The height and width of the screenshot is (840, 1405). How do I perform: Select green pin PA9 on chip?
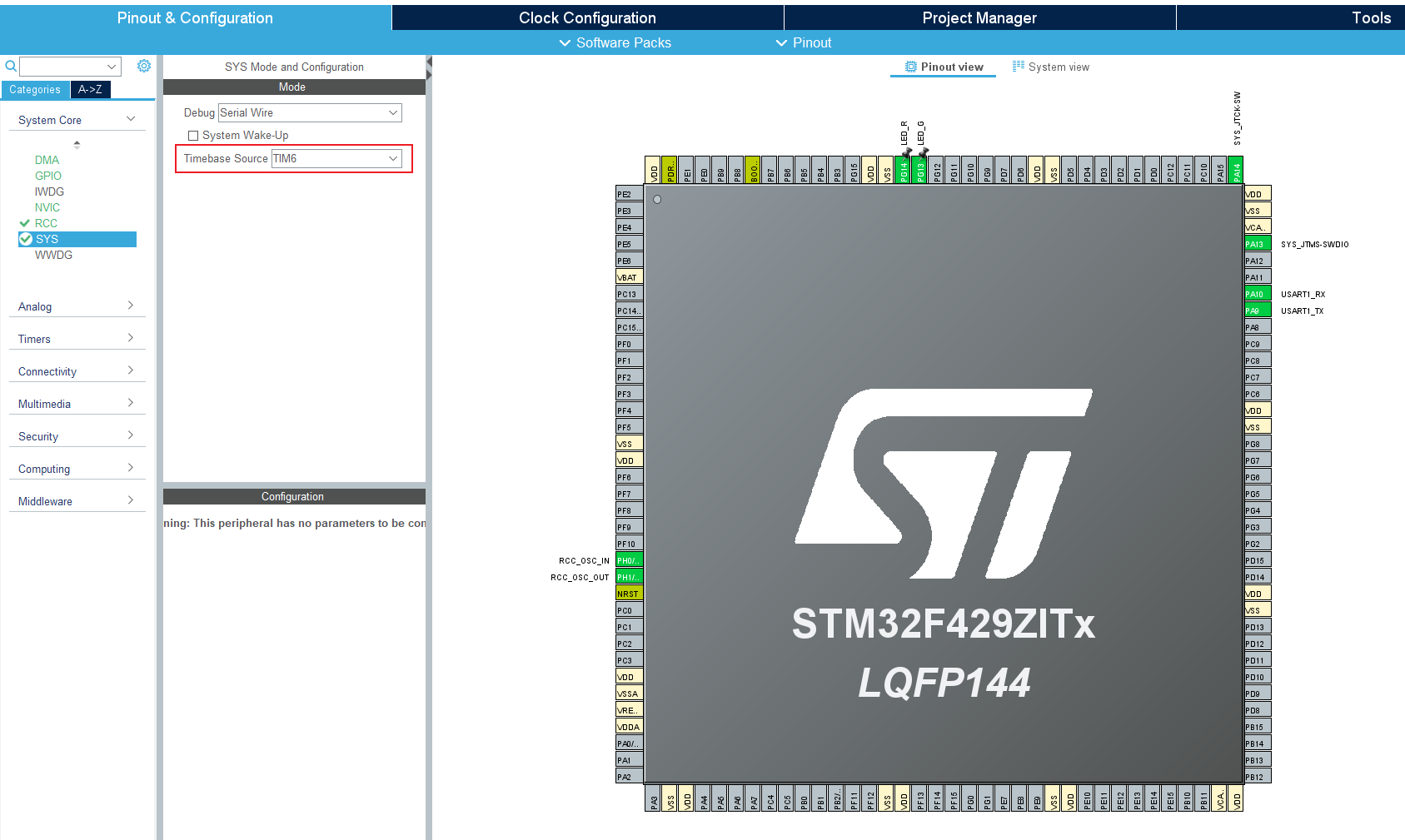(x=1258, y=311)
